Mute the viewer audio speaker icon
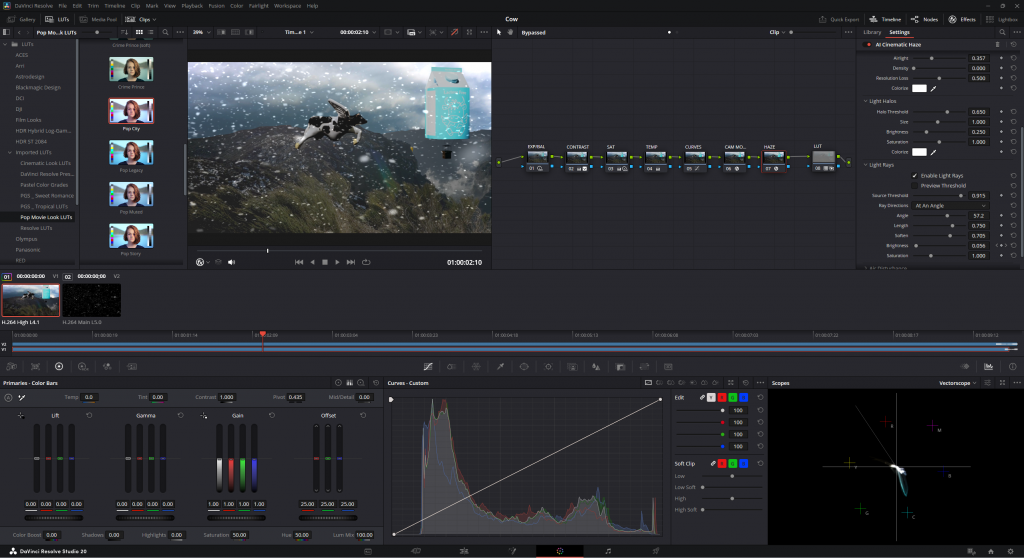 (x=231, y=262)
